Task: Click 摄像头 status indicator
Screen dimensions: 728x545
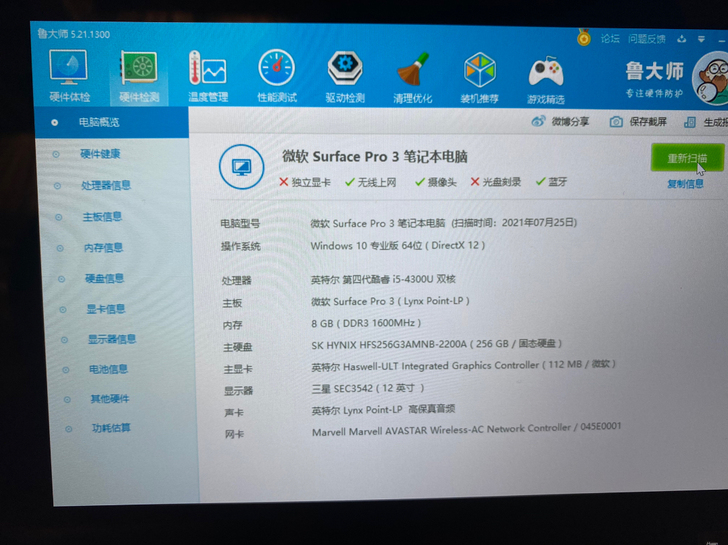Action: click(x=436, y=182)
